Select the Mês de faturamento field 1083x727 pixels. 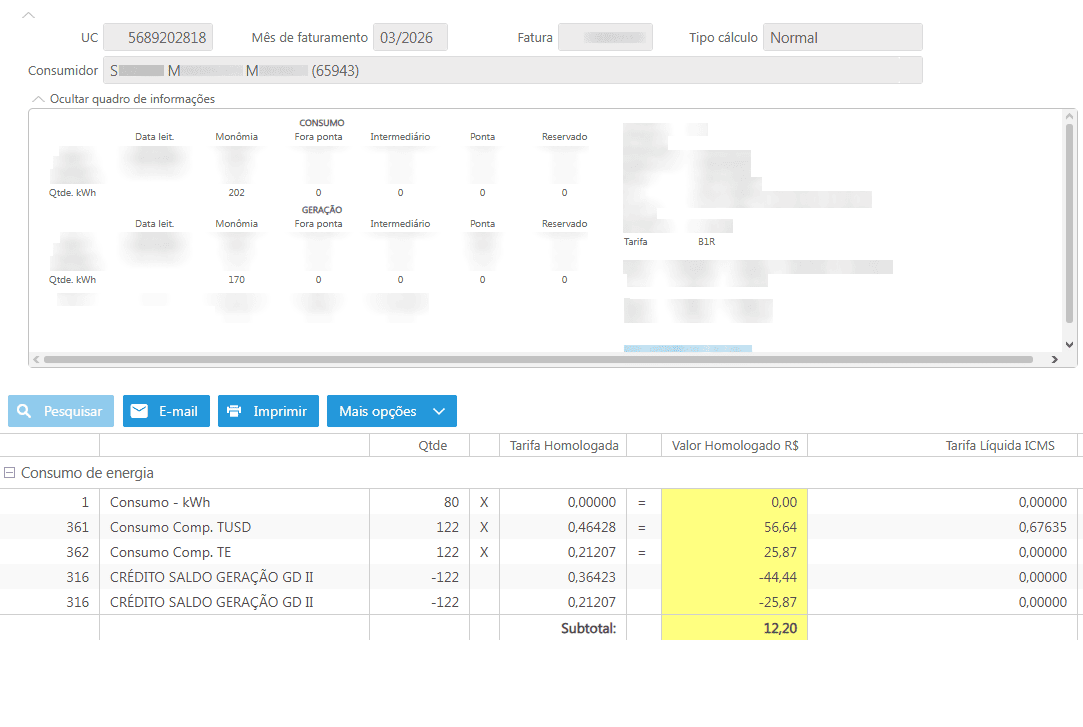[410, 38]
